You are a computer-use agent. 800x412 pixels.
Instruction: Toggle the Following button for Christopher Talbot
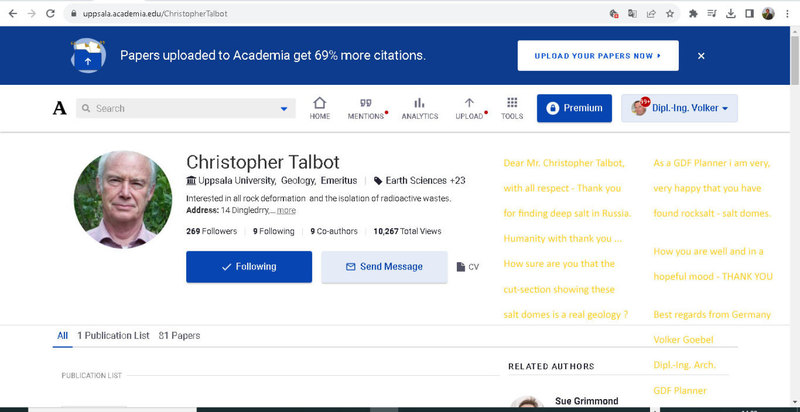(x=249, y=267)
